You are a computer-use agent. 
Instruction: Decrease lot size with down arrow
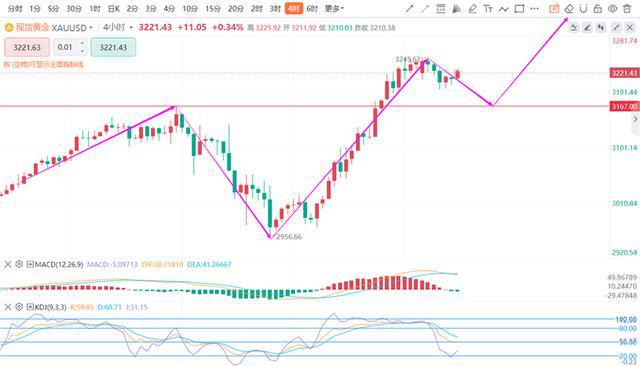[82, 52]
